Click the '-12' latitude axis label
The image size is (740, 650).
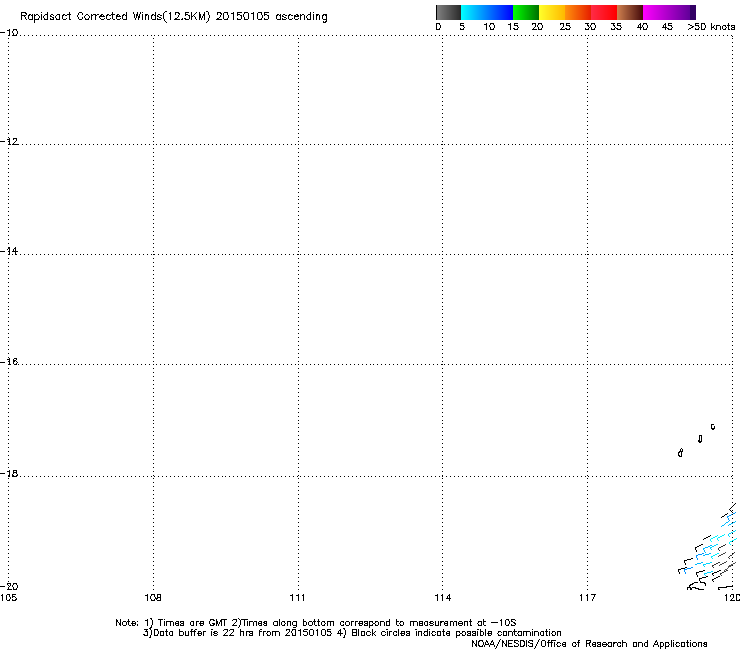coord(9,142)
